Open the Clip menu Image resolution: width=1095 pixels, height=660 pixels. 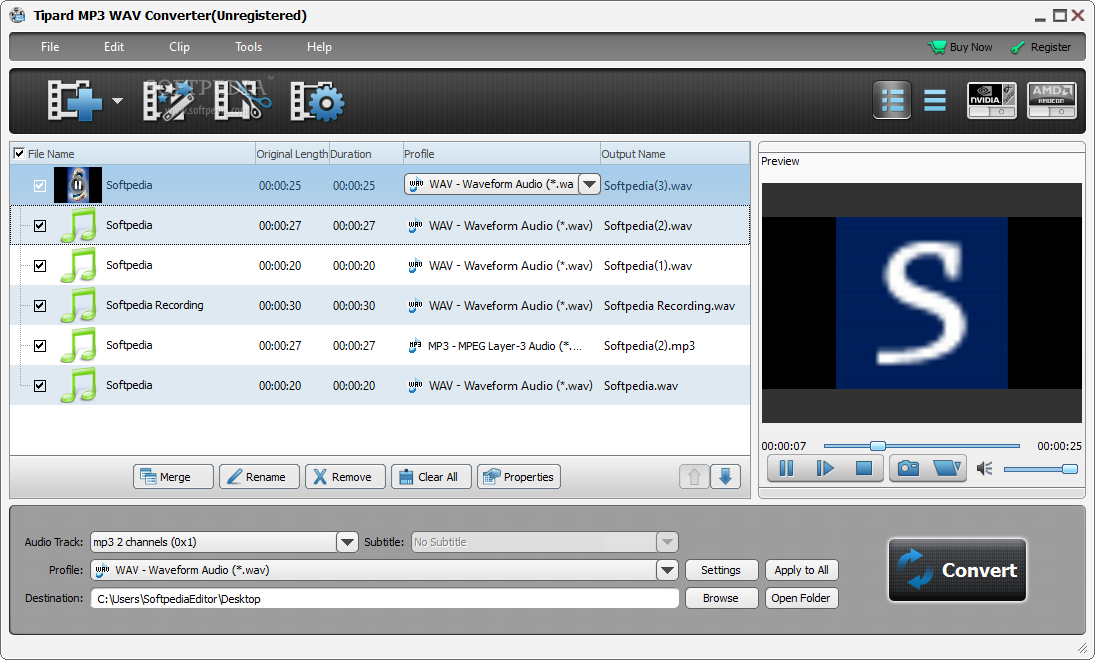pos(179,47)
